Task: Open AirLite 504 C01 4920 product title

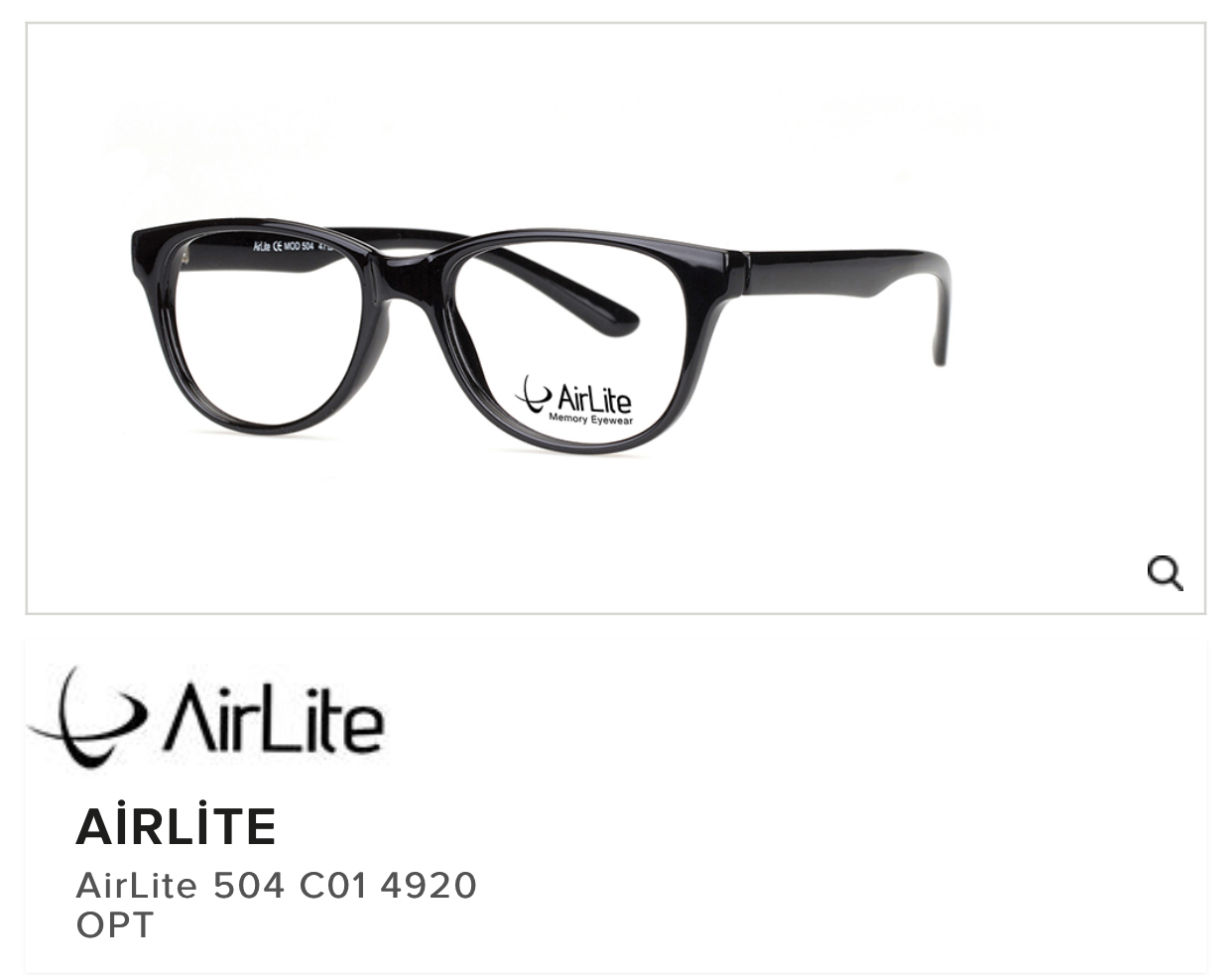Action: tap(277, 885)
